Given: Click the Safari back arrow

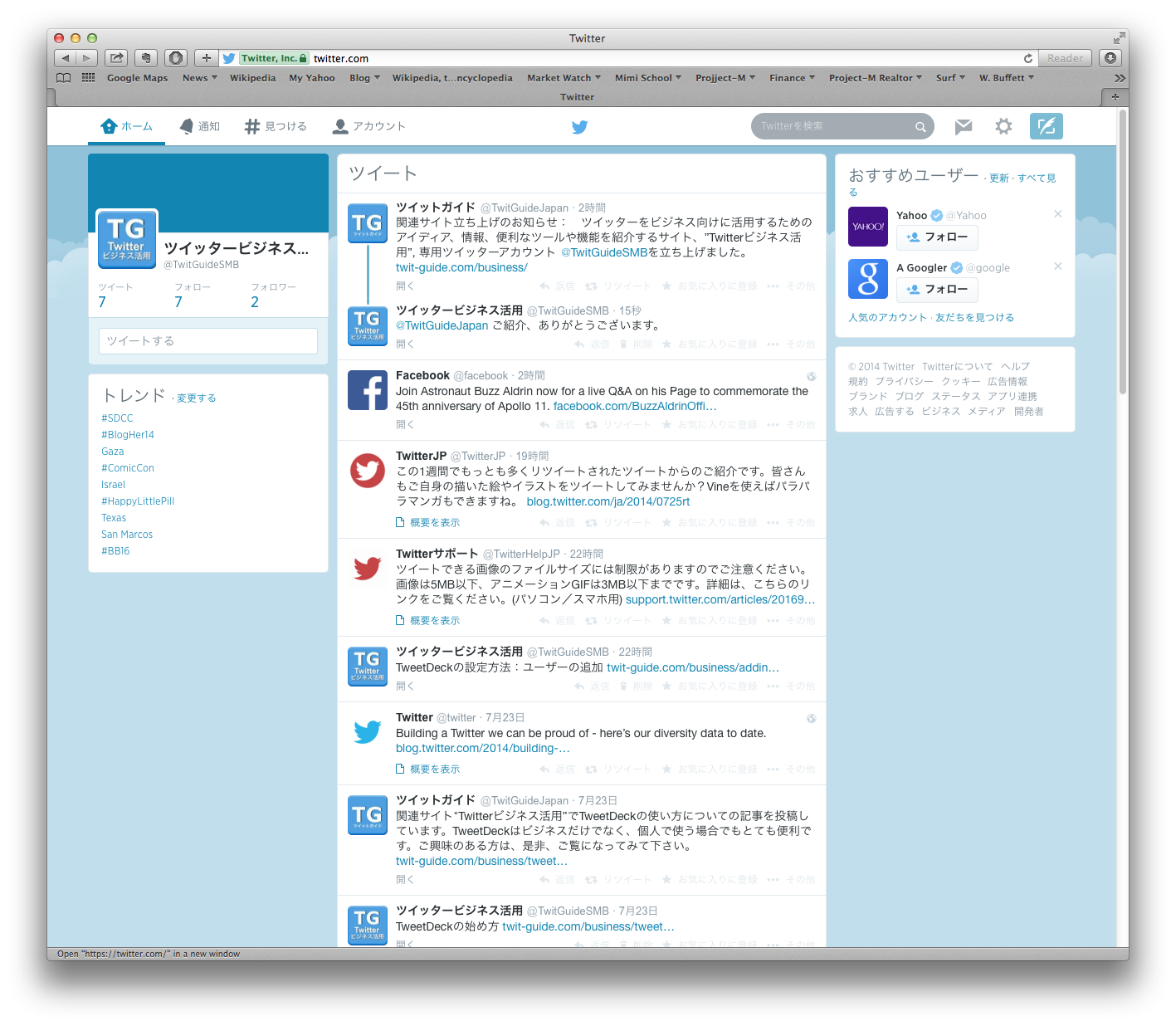Looking at the screenshot, I should [x=65, y=58].
